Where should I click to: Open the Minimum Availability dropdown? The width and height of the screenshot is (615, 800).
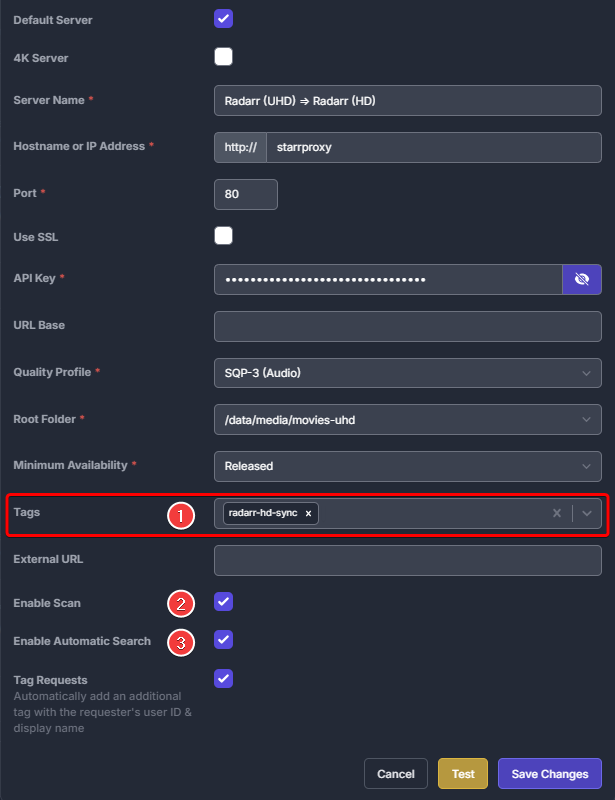point(588,466)
